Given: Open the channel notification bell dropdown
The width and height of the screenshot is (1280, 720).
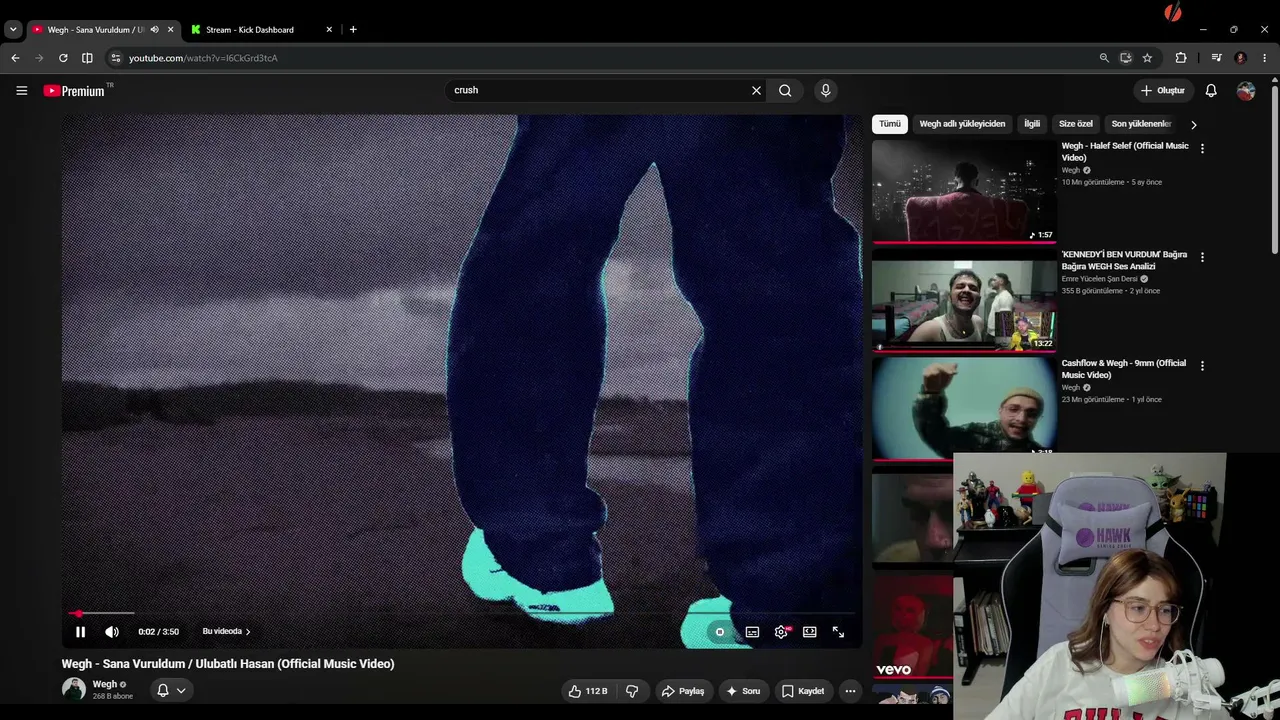Looking at the screenshot, I should [171, 690].
